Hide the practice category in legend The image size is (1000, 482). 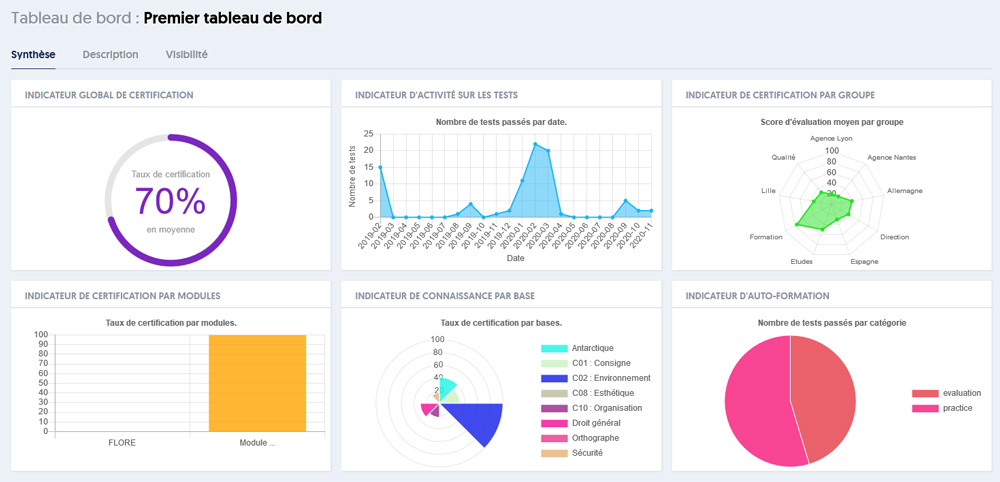[x=957, y=408]
